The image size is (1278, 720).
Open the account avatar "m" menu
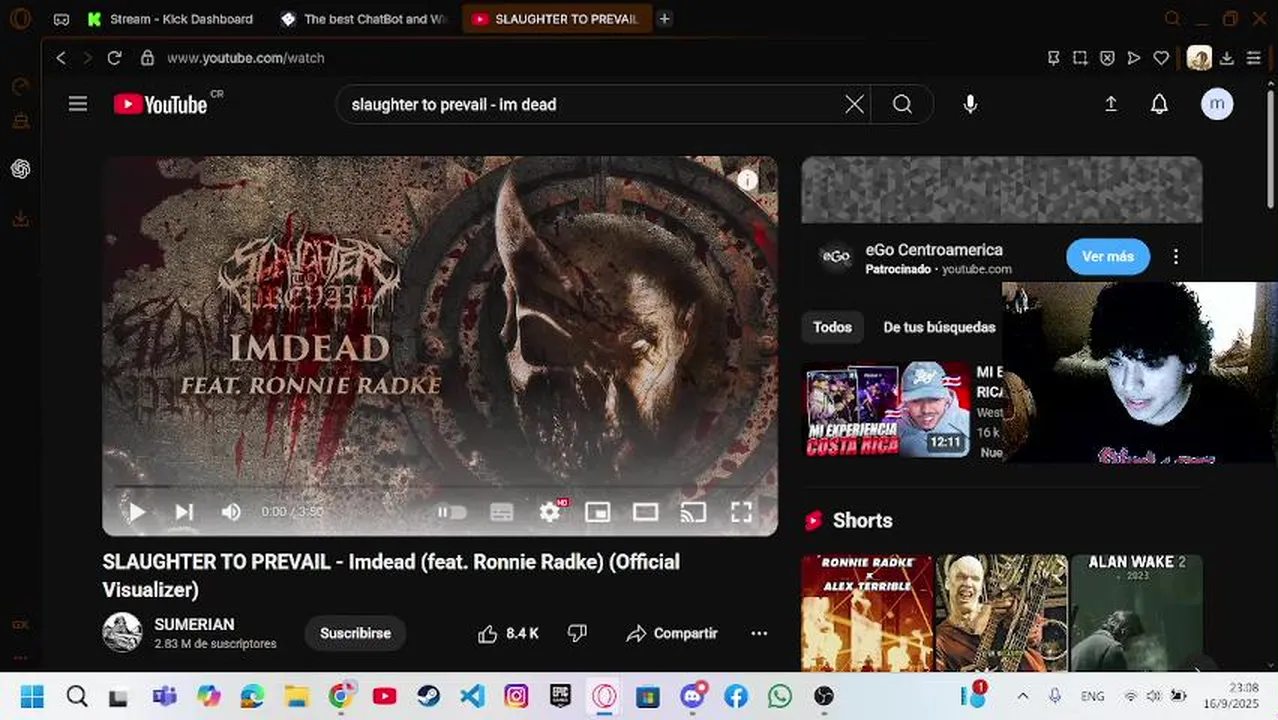pyautogui.click(x=1217, y=104)
